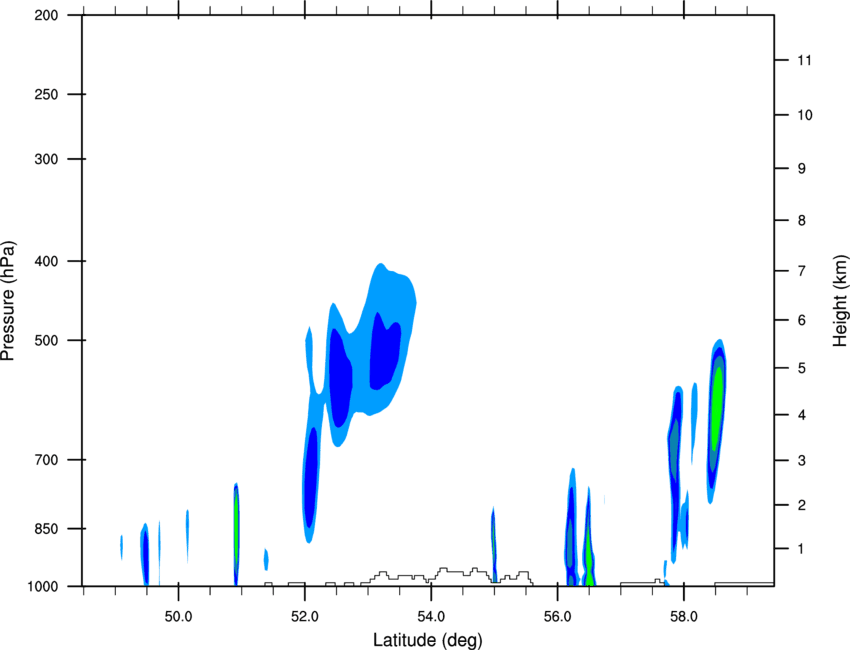Click the 1 km height label
This screenshot has height=650, width=850.
point(802,549)
